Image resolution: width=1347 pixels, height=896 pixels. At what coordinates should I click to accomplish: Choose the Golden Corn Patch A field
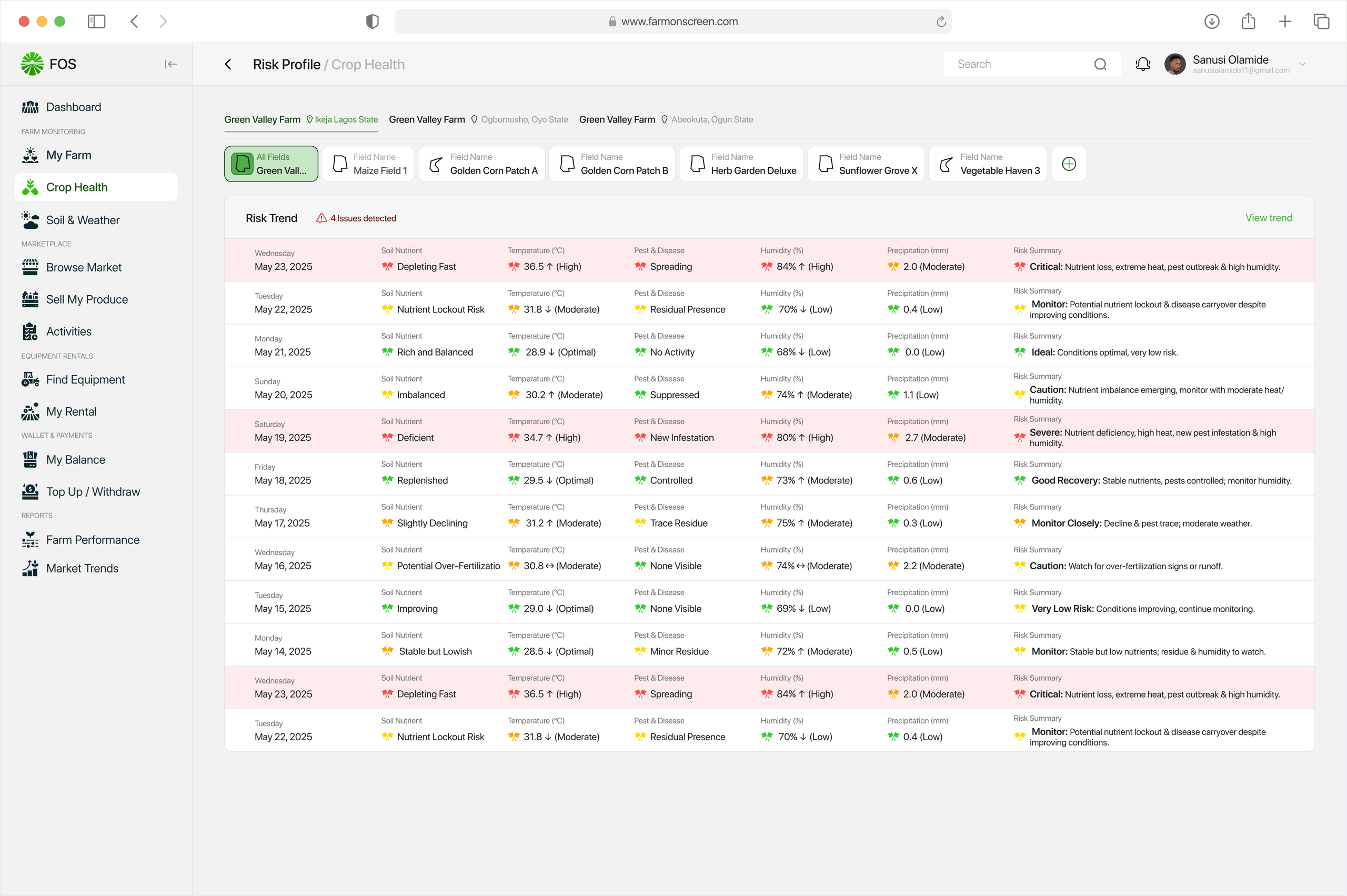pyautogui.click(x=482, y=164)
